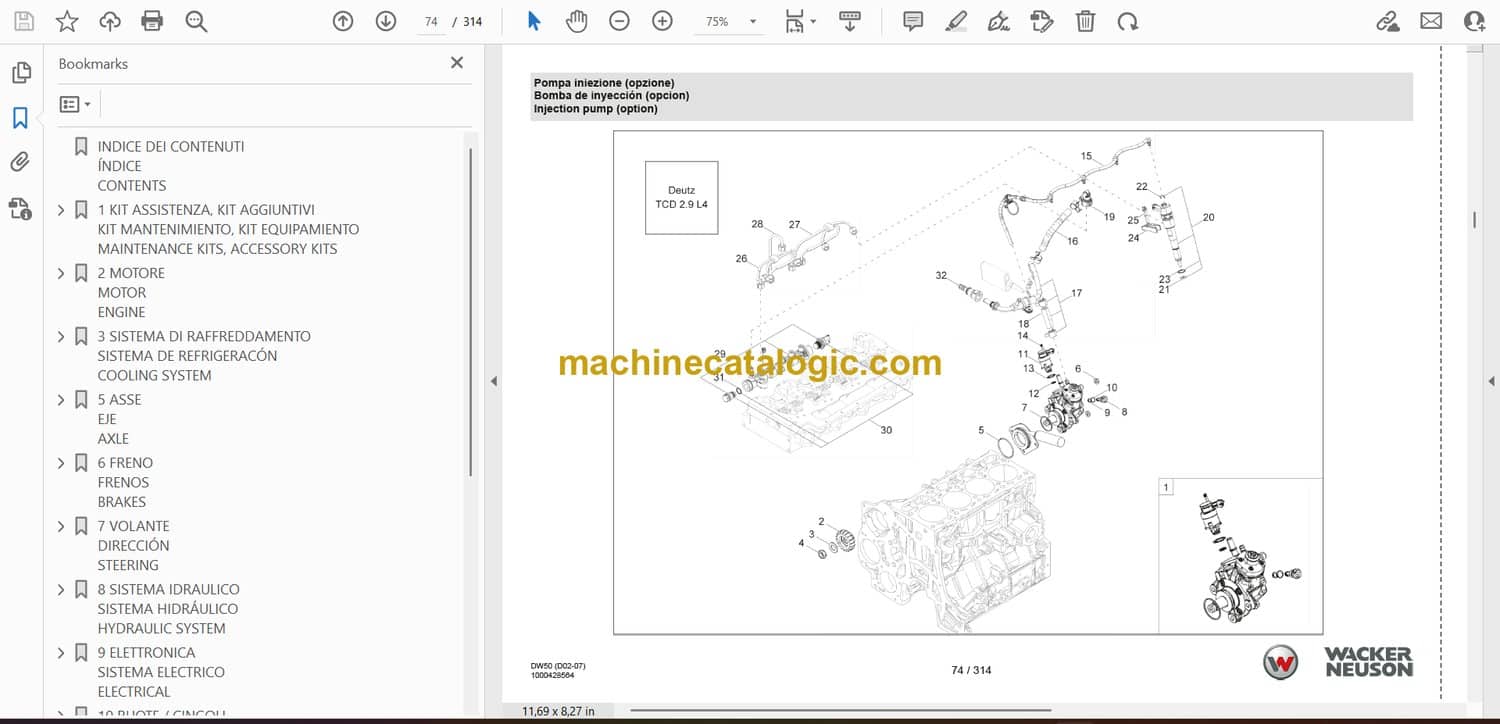1500x724 pixels.
Task: Click the zoom out minus button
Action: point(619,21)
